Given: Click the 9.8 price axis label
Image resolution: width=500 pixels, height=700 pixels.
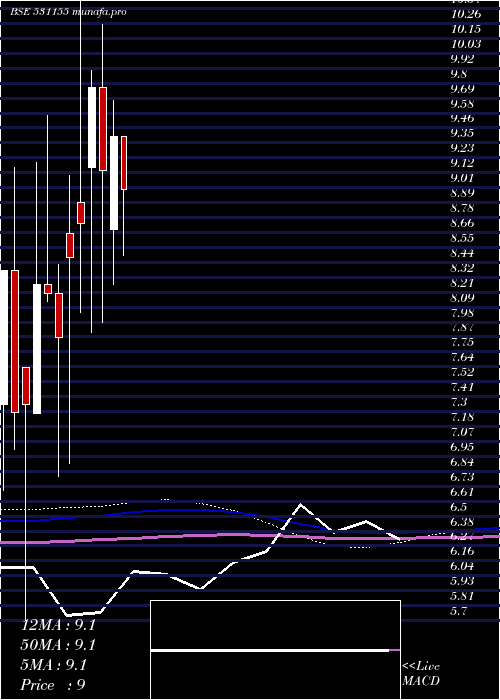Looking at the screenshot, I should pos(461,74).
